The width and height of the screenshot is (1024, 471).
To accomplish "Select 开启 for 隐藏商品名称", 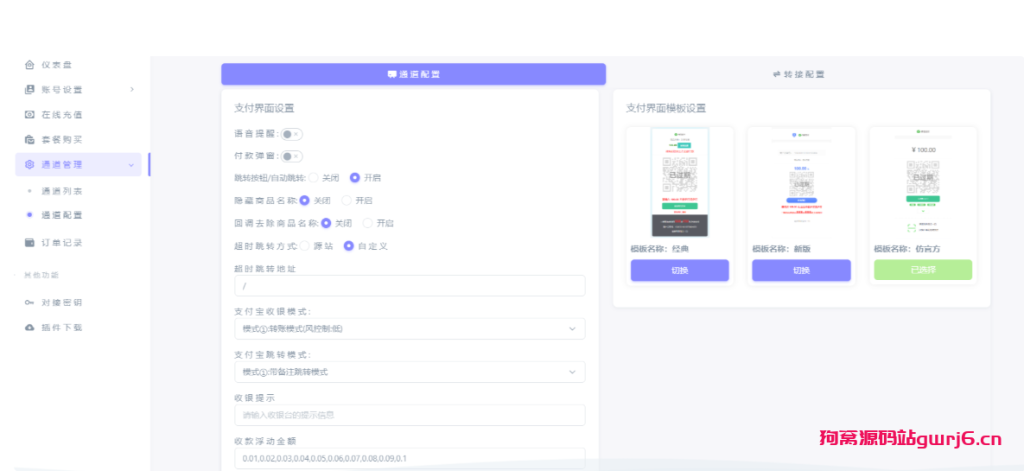I will pyautogui.click(x=347, y=200).
